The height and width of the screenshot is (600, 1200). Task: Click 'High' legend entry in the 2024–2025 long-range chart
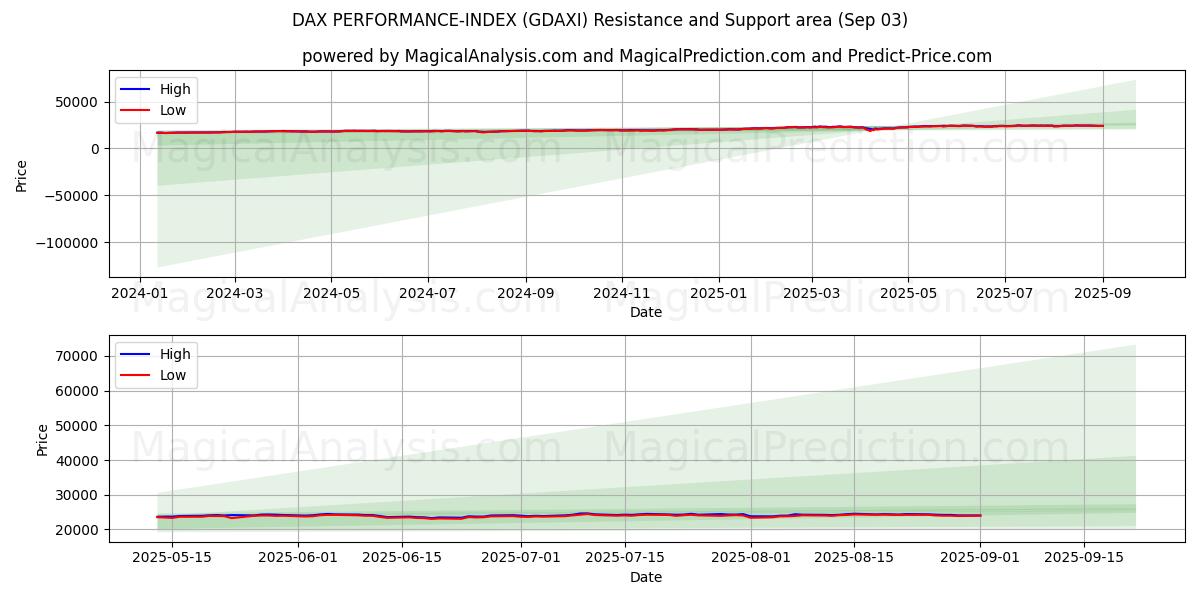click(x=156, y=89)
